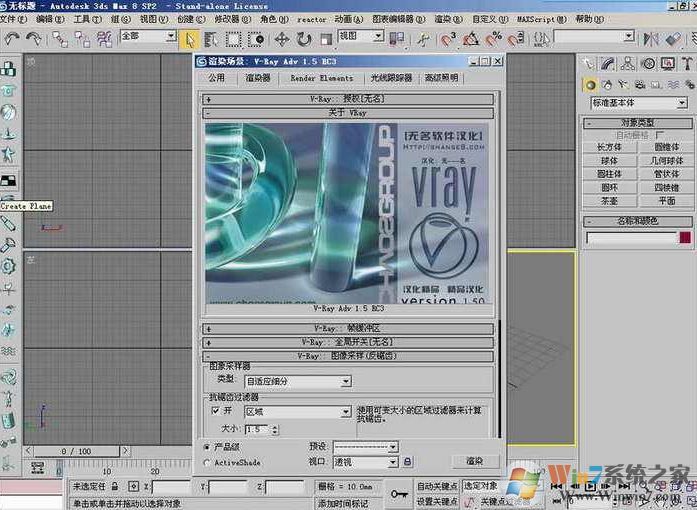The width and height of the screenshot is (697, 510).
Task: Click the viewport lock icon in render dialog
Action: tap(407, 462)
